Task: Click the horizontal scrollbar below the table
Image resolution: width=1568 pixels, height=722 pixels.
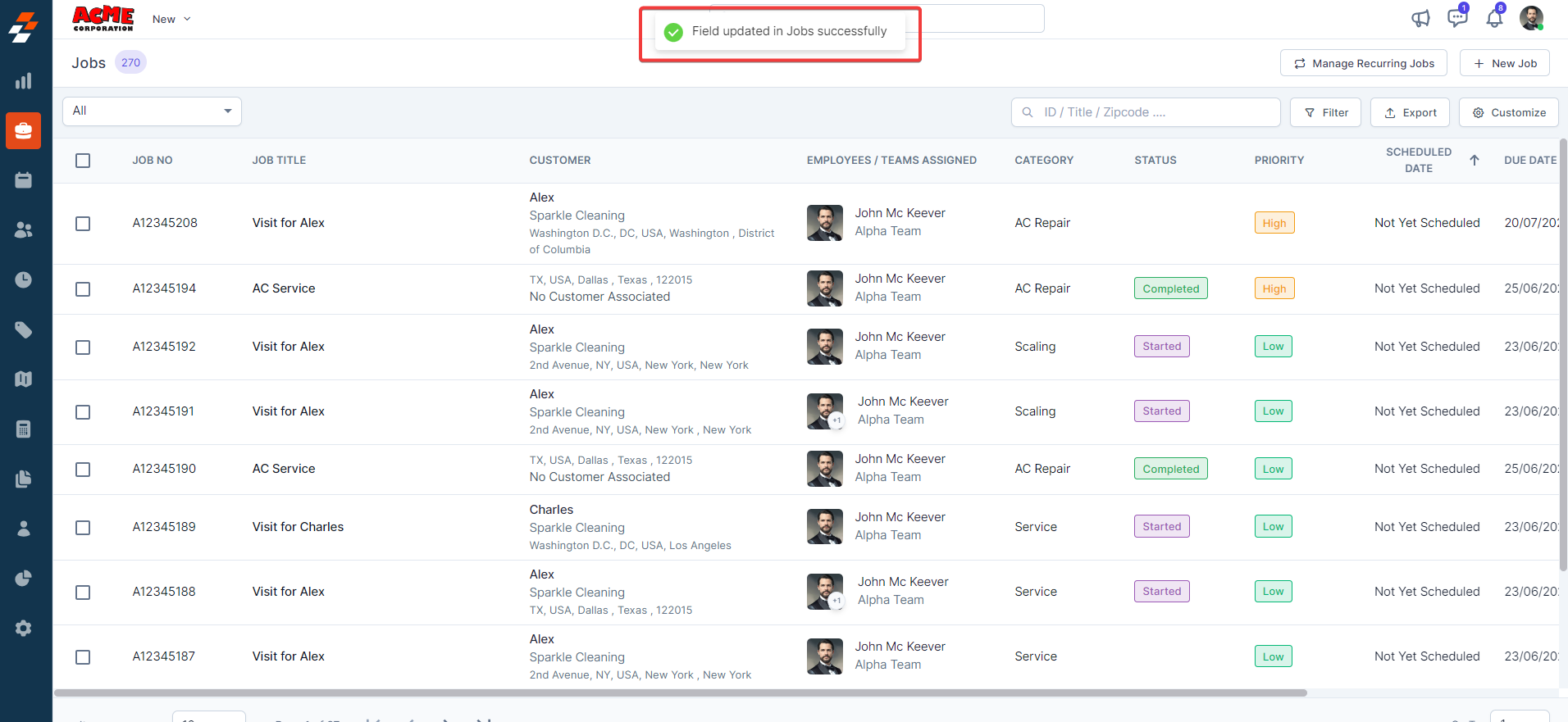Action: tap(681, 693)
